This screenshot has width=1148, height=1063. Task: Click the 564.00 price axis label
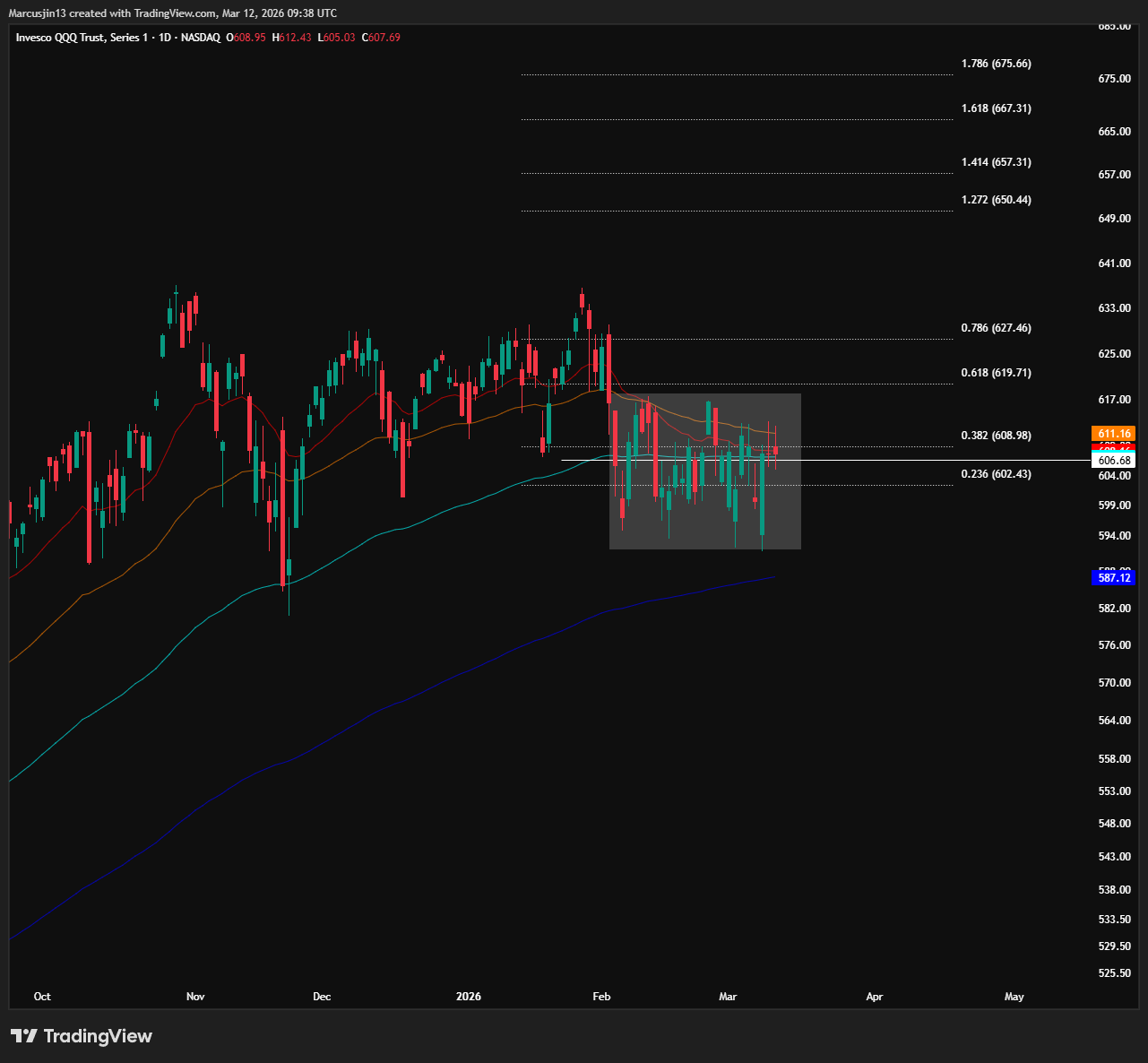(x=1115, y=721)
